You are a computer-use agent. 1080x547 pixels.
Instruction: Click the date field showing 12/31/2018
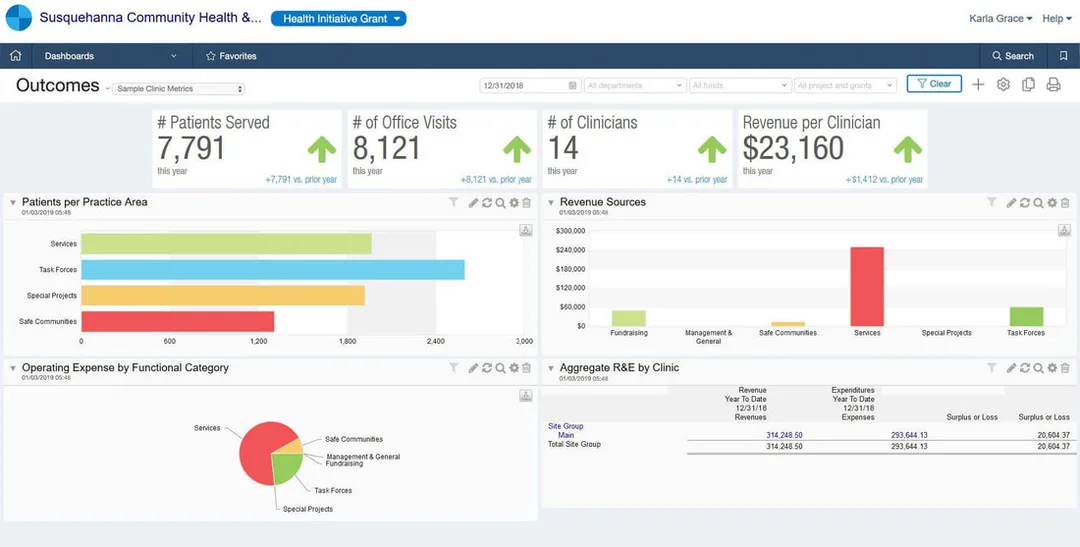click(x=529, y=85)
